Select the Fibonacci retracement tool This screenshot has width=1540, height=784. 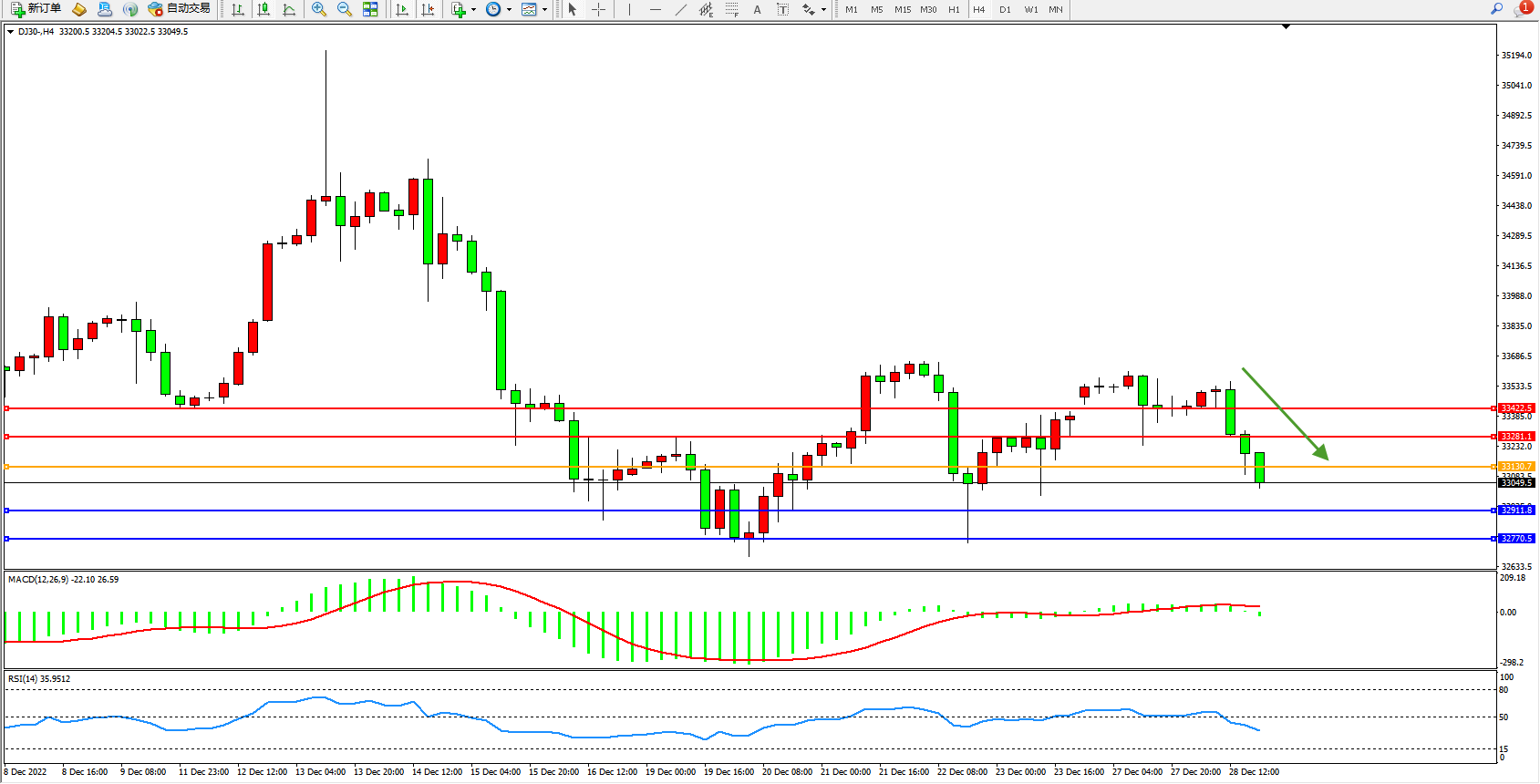click(x=732, y=9)
